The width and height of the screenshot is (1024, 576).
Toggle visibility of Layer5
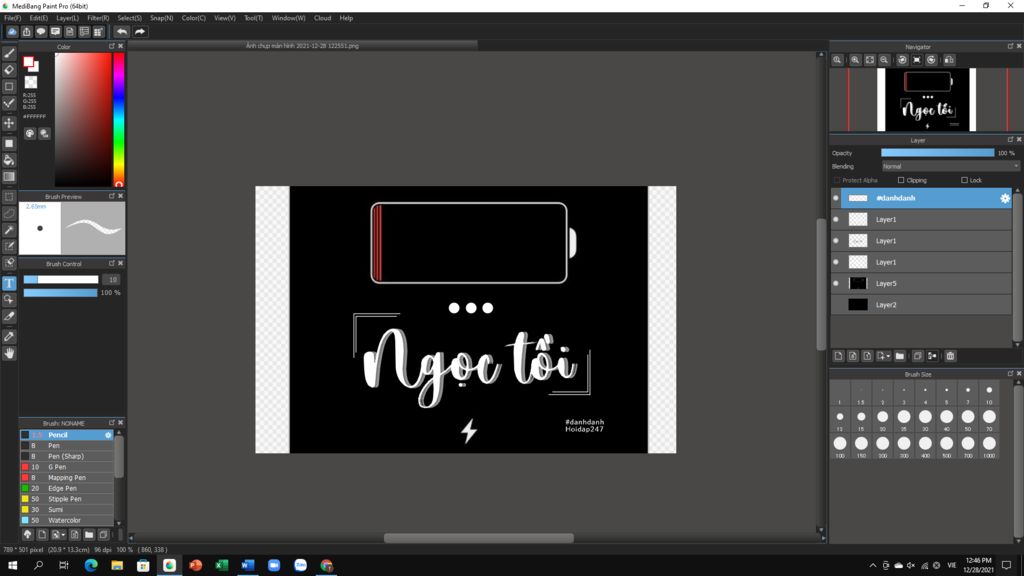836,283
